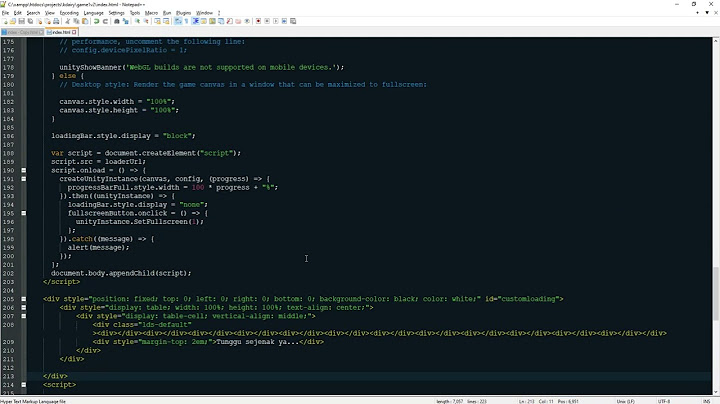
Task: Open the Language menu
Action: point(94,13)
